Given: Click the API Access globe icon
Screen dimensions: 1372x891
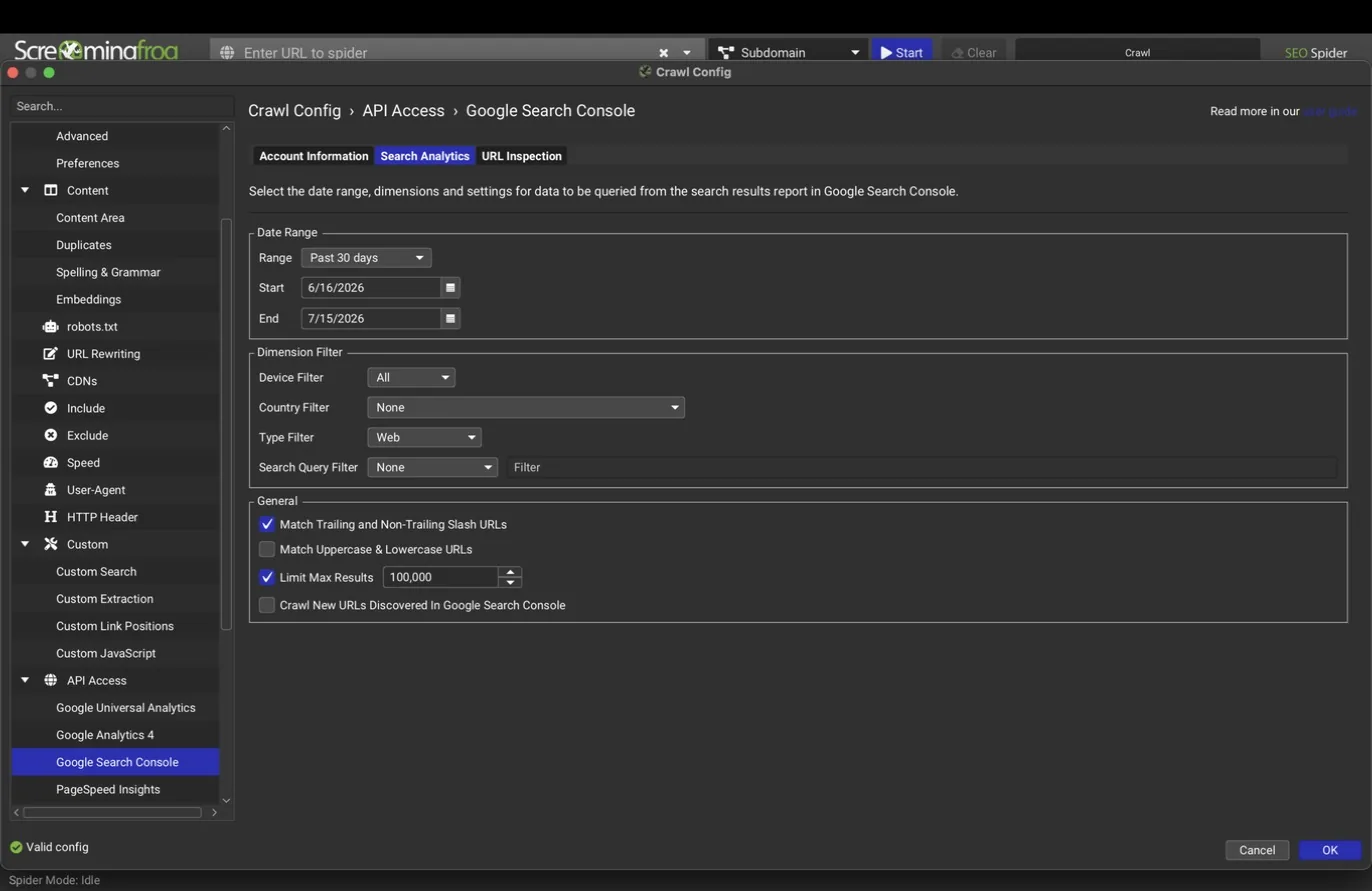Looking at the screenshot, I should (x=51, y=680).
